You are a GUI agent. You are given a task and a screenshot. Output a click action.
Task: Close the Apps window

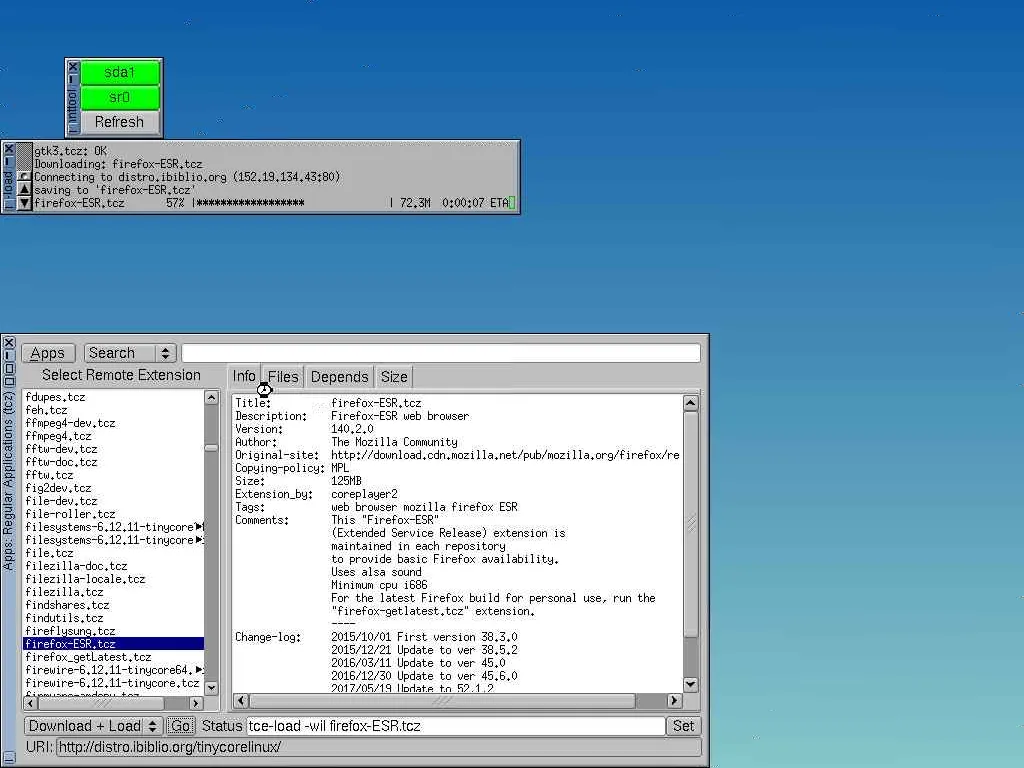tap(8, 343)
